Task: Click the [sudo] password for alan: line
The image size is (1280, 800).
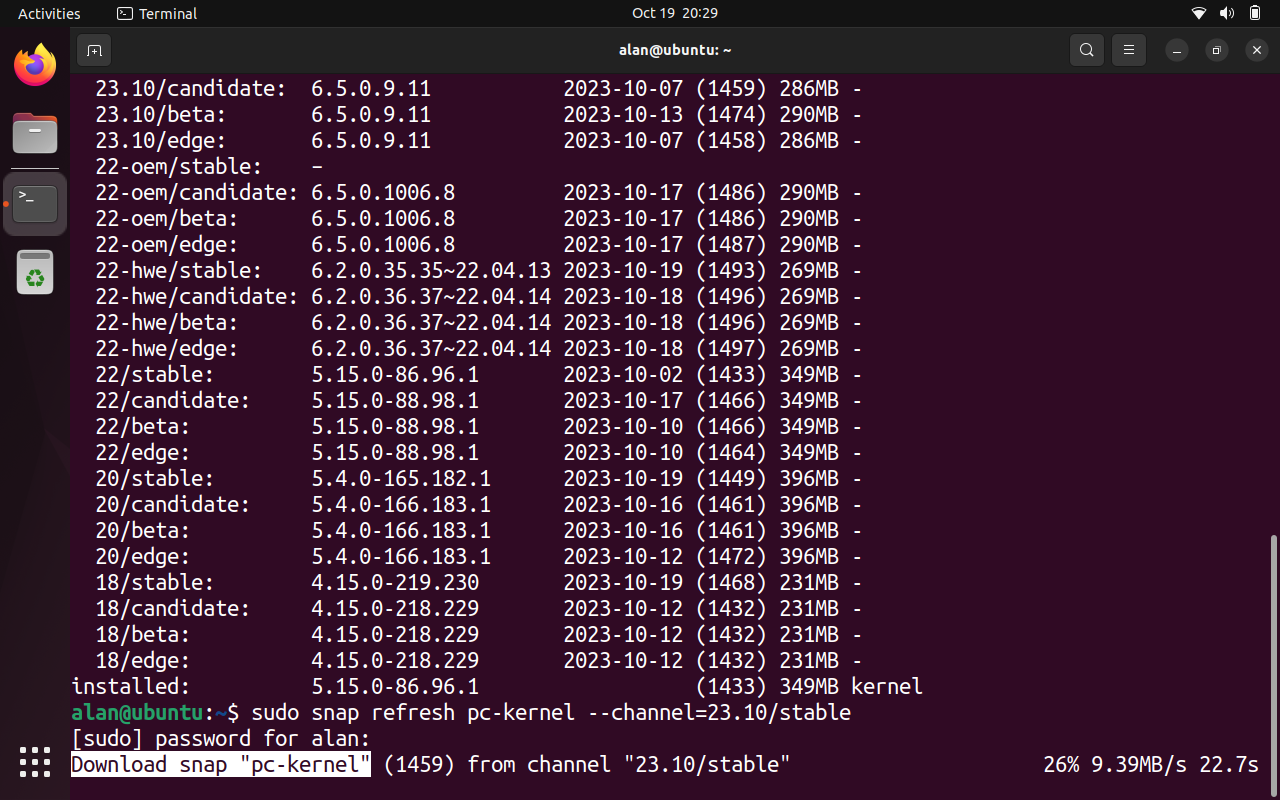Action: [x=221, y=739]
